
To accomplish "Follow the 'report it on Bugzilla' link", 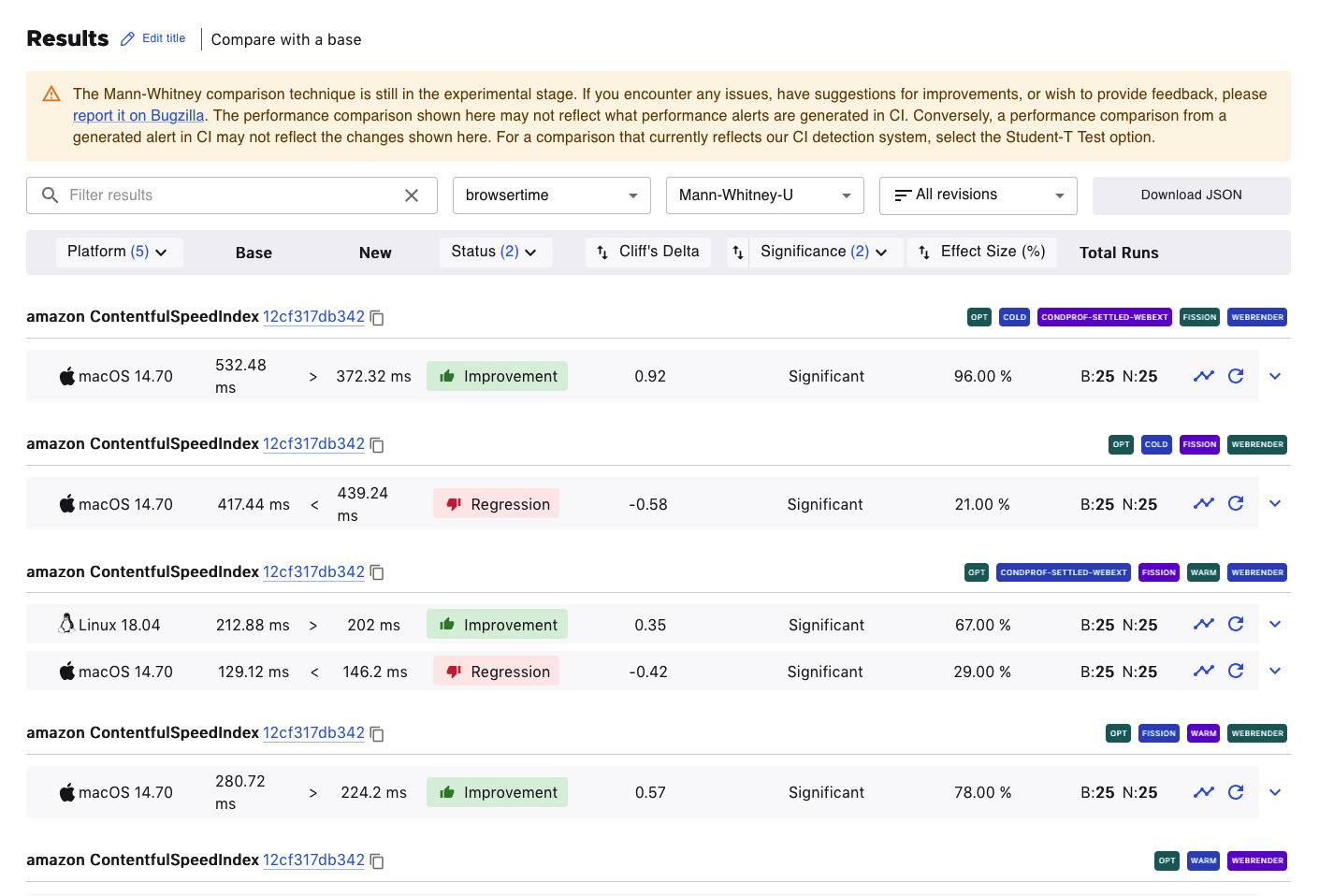I will click(x=138, y=116).
